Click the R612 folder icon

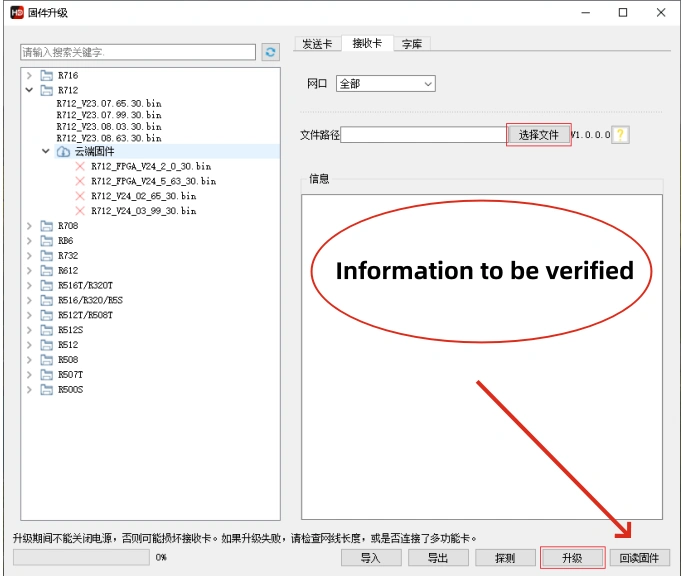47,270
